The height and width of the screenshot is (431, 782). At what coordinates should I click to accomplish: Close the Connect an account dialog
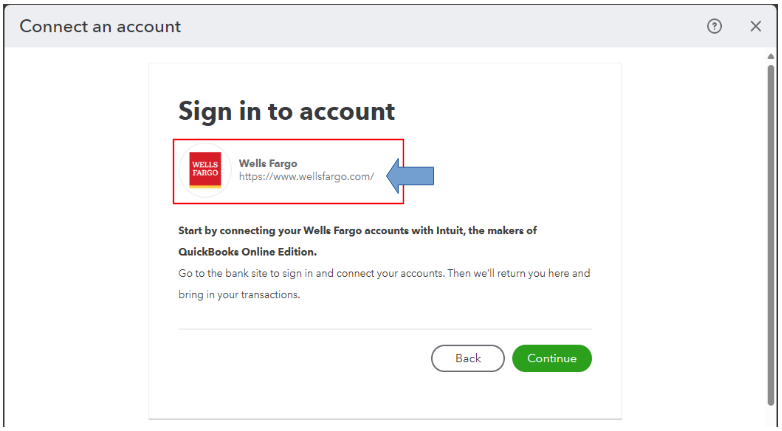[x=756, y=27]
